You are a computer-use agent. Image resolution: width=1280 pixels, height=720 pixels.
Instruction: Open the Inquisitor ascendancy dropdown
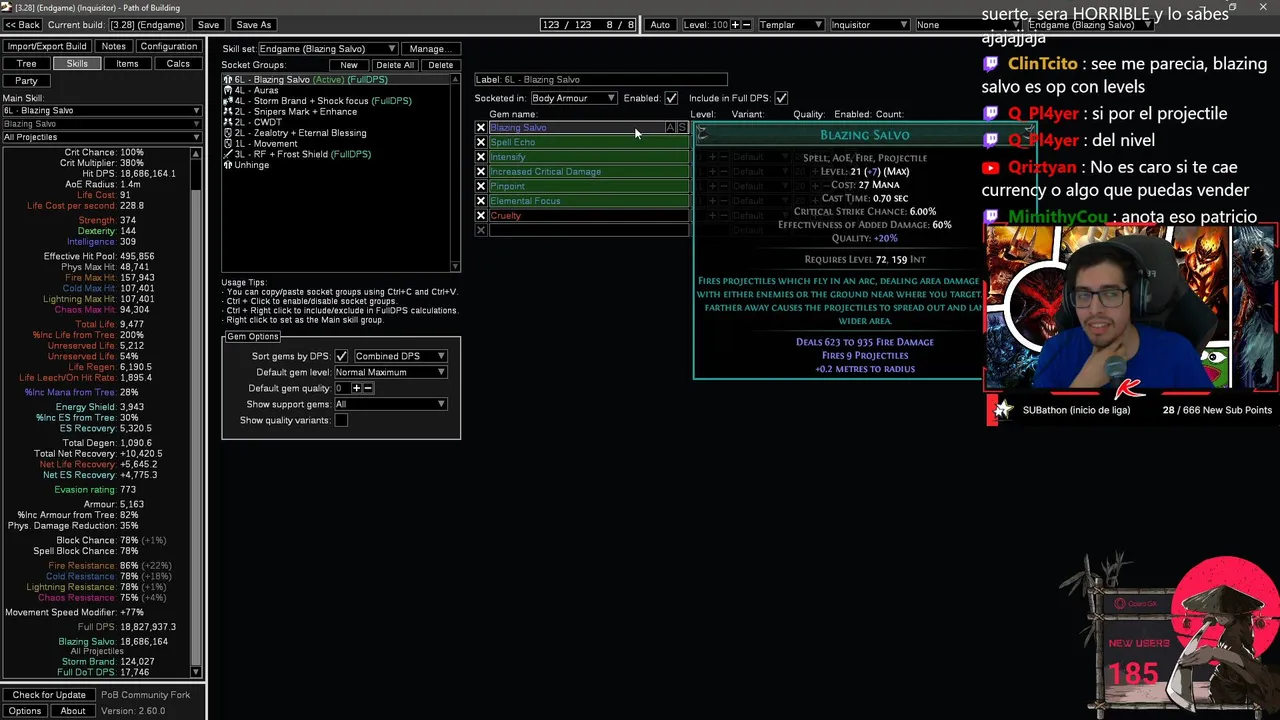click(869, 25)
